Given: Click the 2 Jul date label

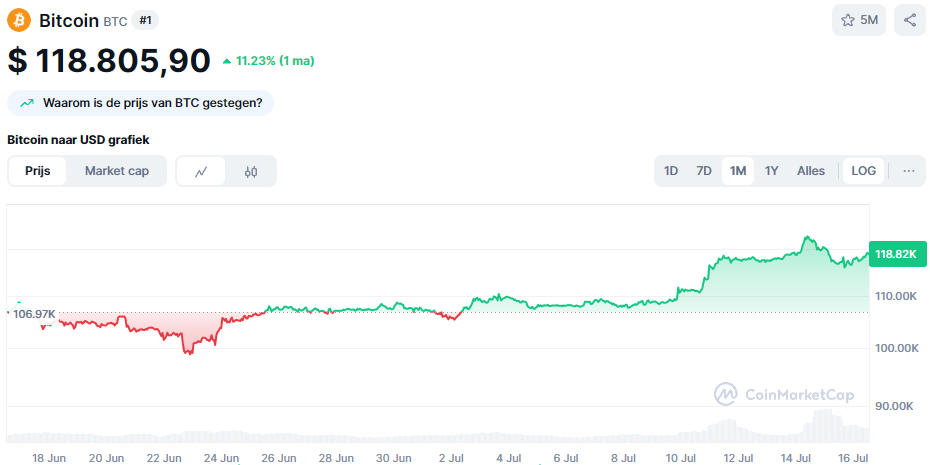Looking at the screenshot, I should 452,458.
